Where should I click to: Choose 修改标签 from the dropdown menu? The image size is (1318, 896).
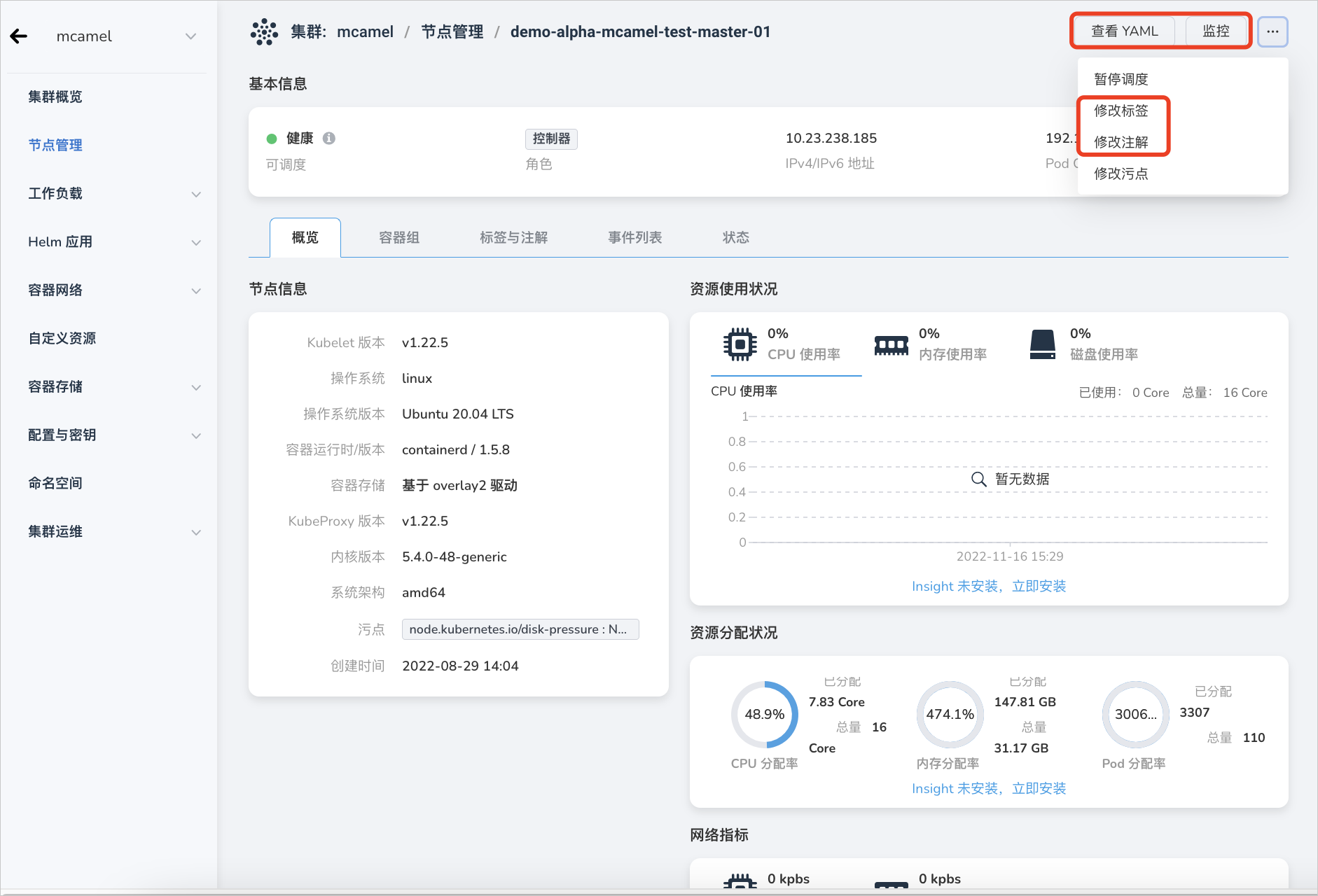click(1121, 111)
